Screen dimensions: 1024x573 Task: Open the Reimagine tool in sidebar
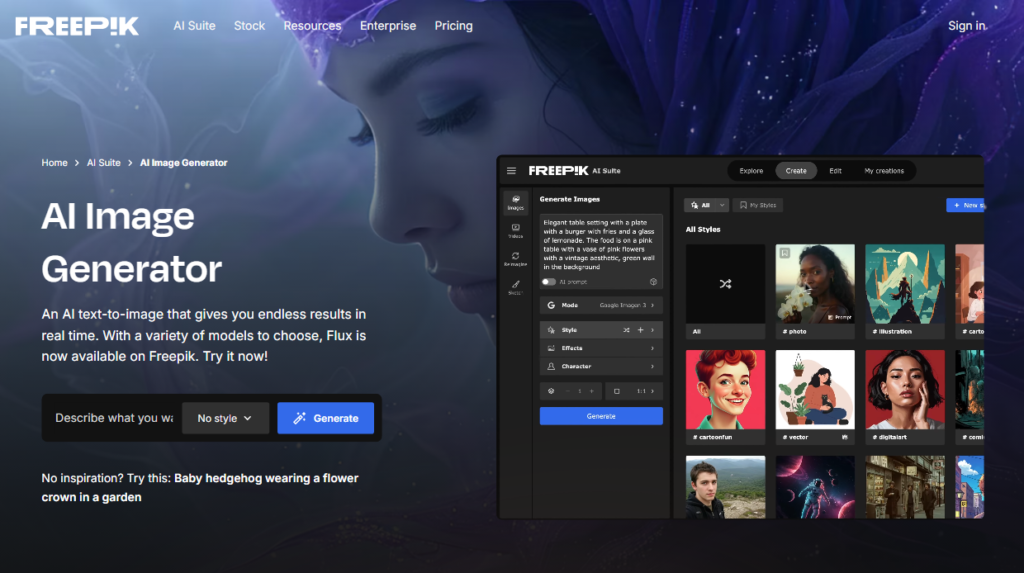(x=515, y=260)
